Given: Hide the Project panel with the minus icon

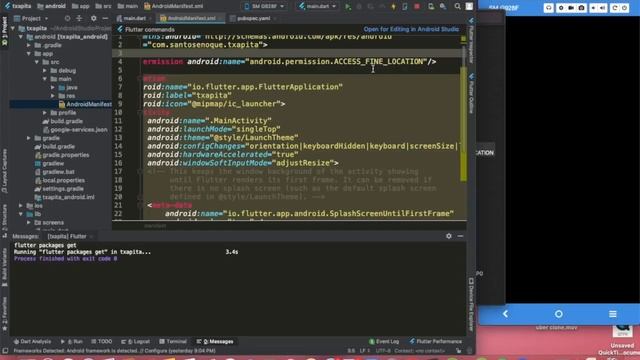Looking at the screenshot, I should click(x=105, y=18).
